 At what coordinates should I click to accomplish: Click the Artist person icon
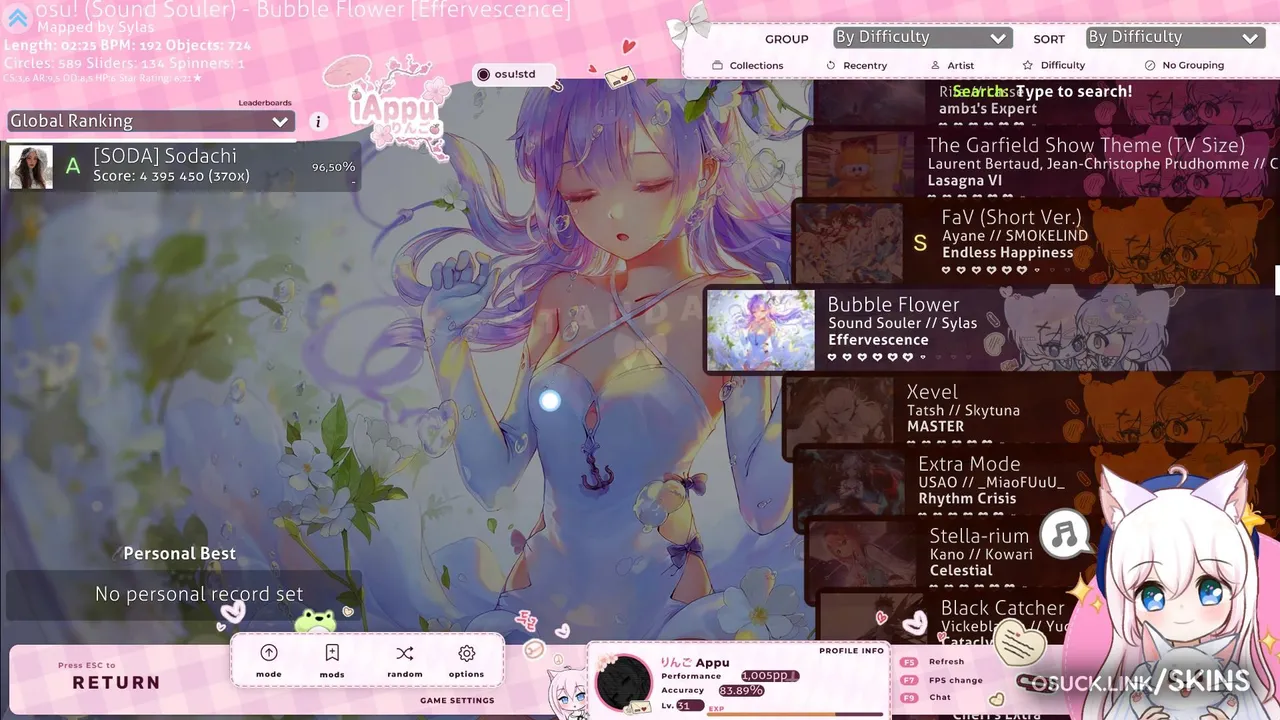pyautogui.click(x=935, y=65)
